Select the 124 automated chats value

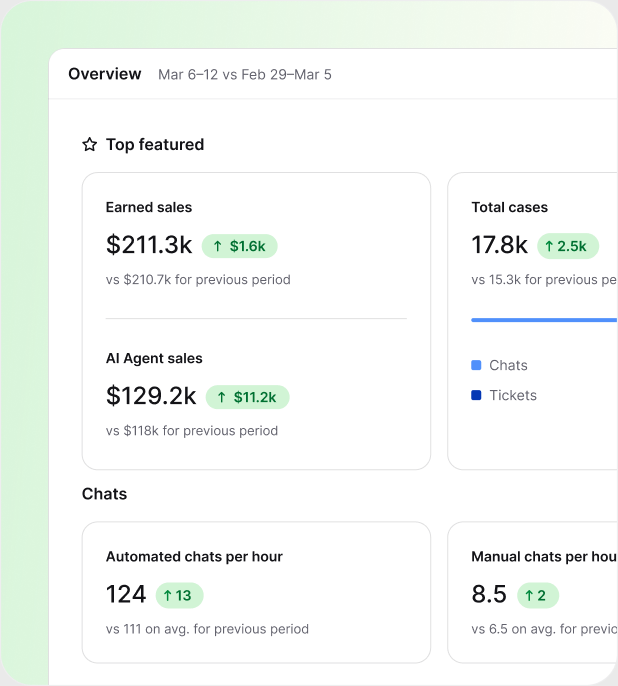tap(126, 594)
